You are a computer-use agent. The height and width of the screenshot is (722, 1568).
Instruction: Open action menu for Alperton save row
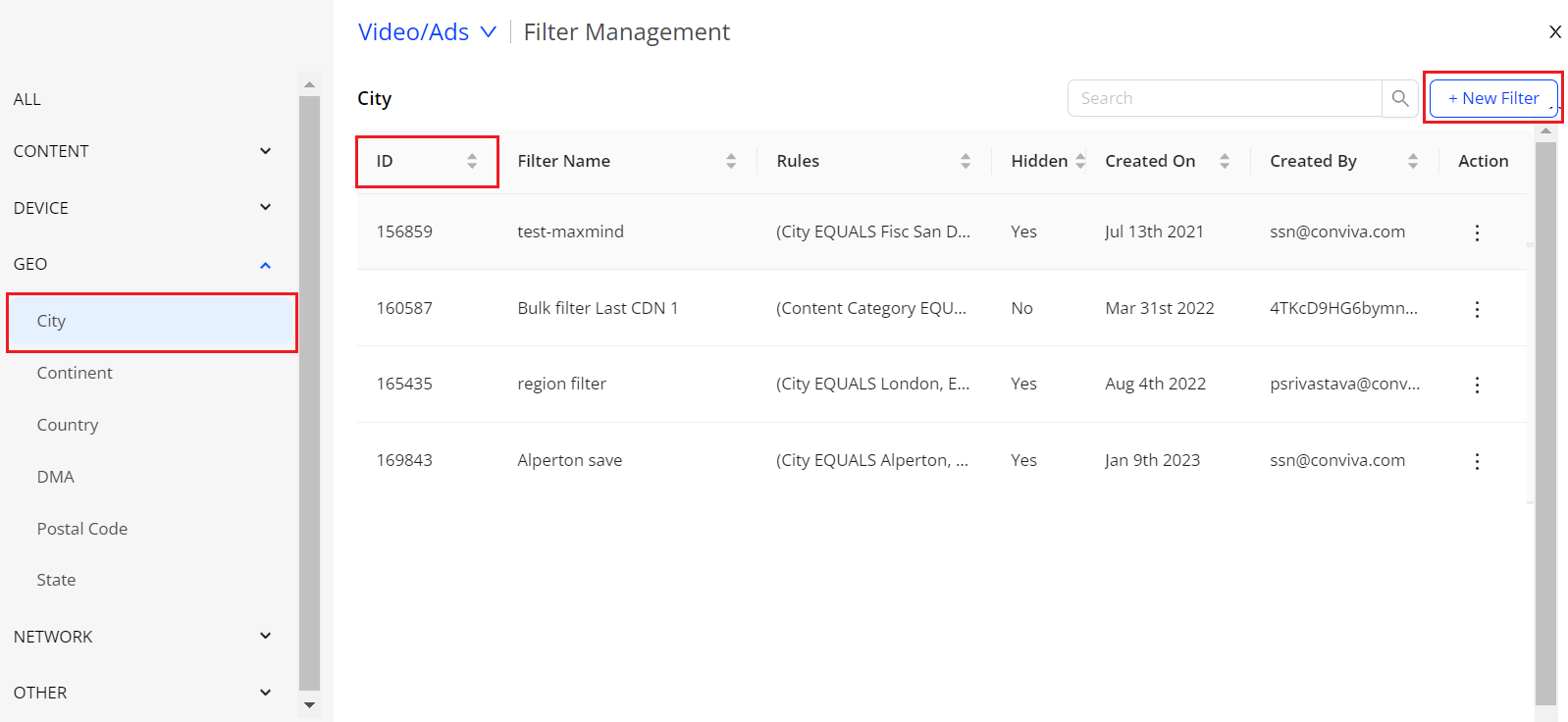coord(1477,461)
